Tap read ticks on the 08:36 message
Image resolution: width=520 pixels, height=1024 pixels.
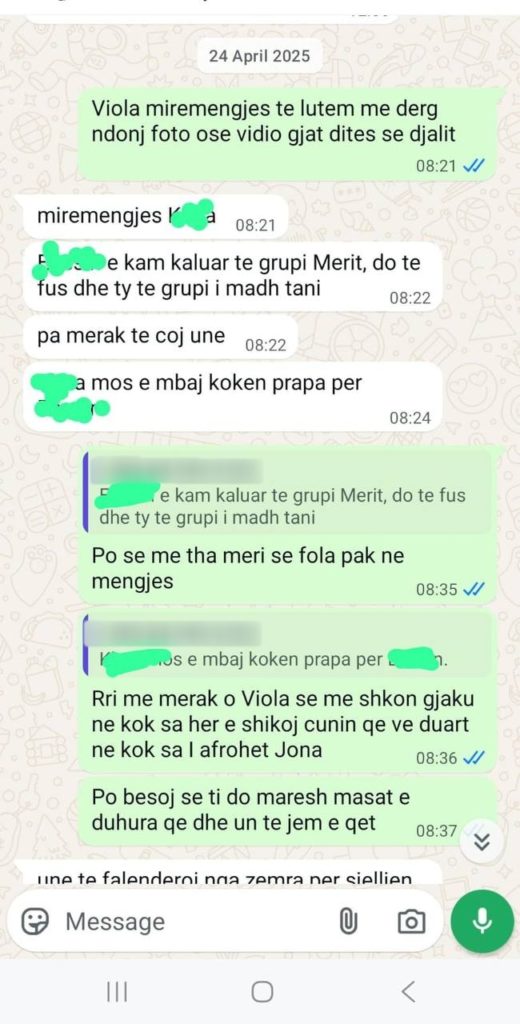click(x=473, y=758)
